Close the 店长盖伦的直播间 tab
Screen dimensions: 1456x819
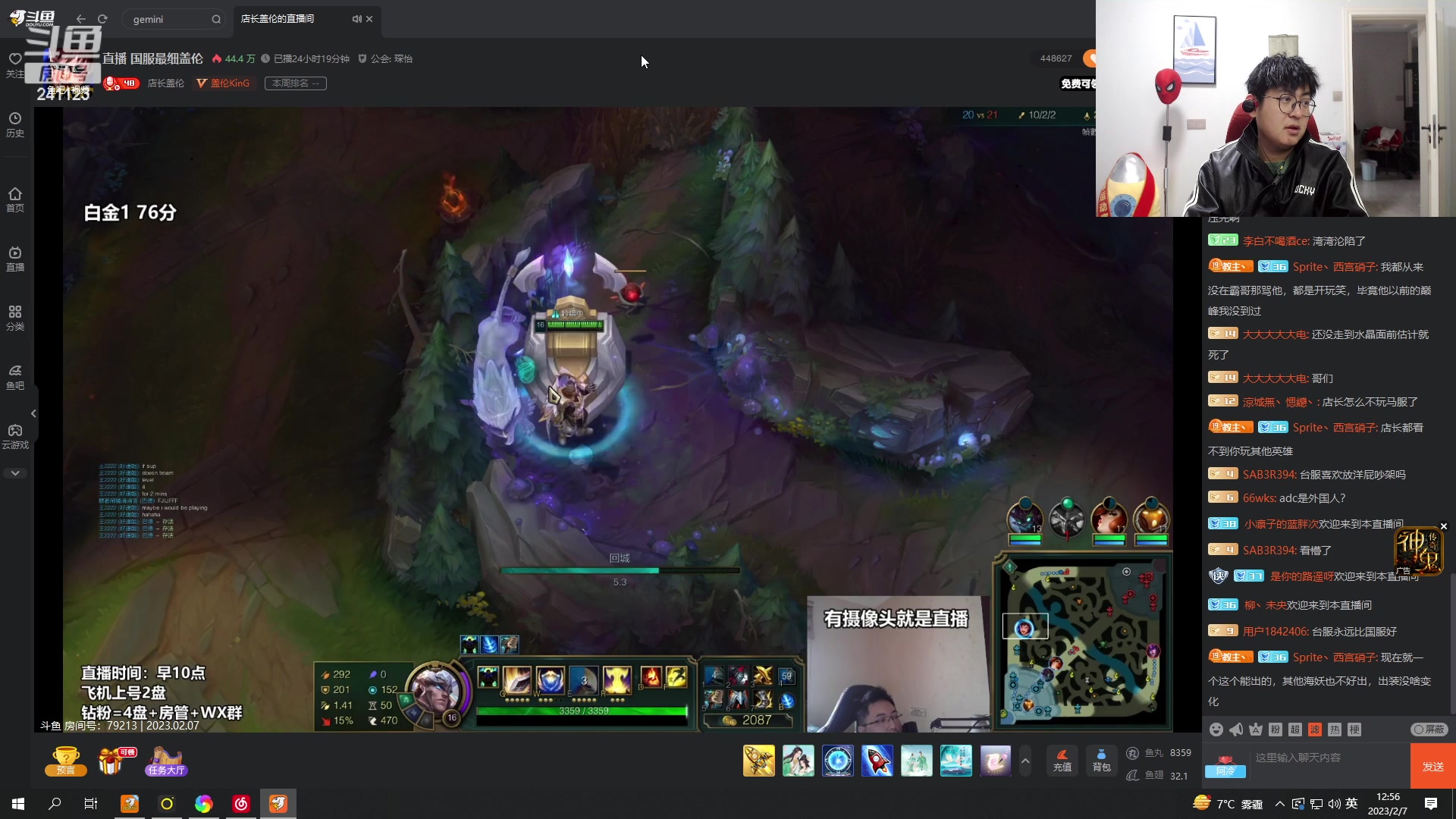coord(369,19)
